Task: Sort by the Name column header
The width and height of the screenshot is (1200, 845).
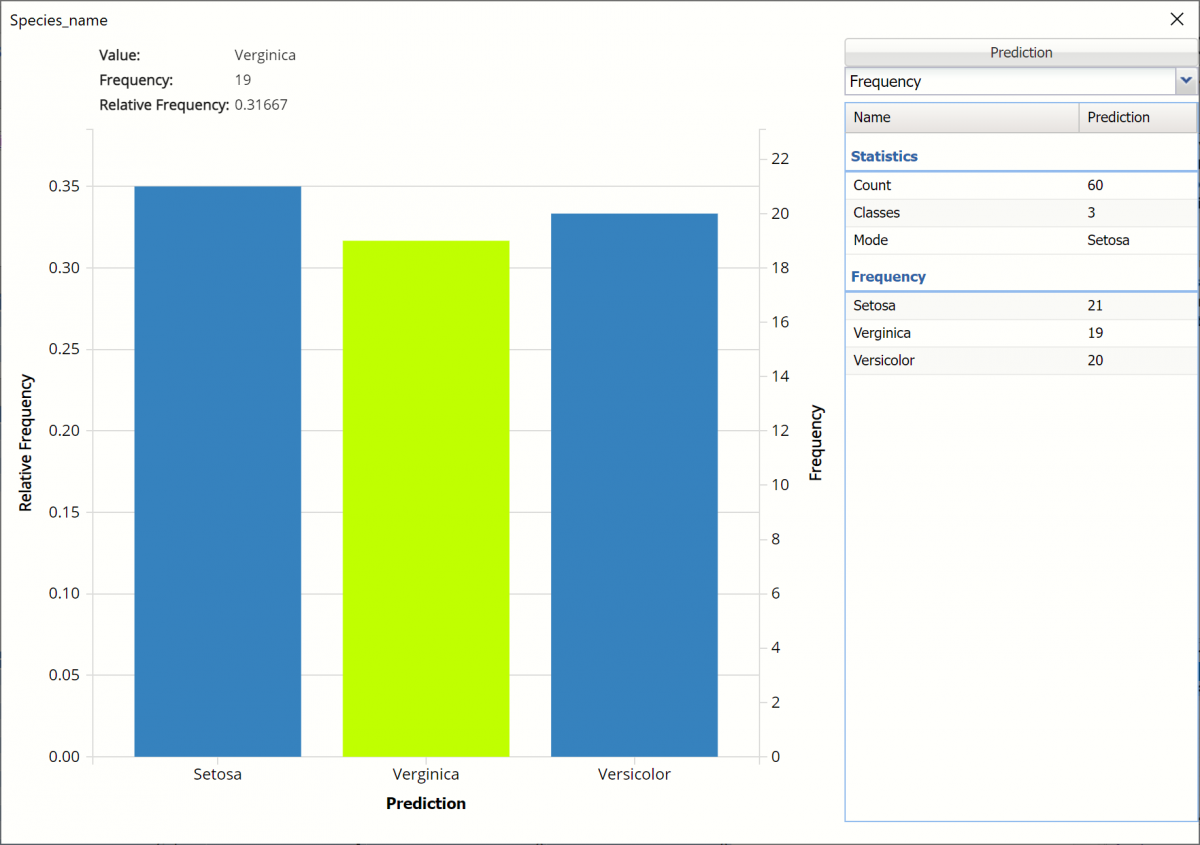Action: [x=961, y=117]
